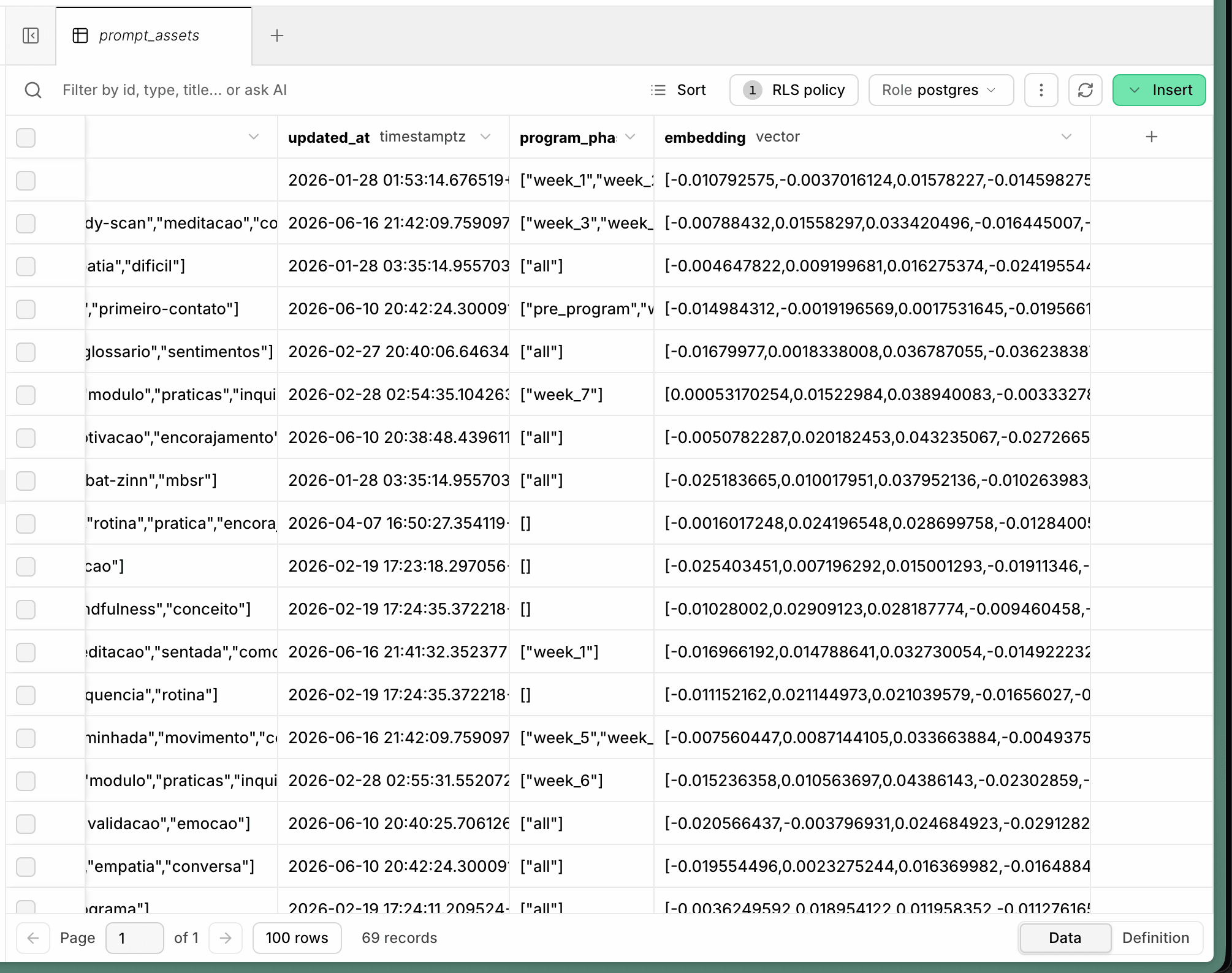1232x973 pixels.
Task: Select row containing "meditacao","co tags
Action: tap(26, 223)
